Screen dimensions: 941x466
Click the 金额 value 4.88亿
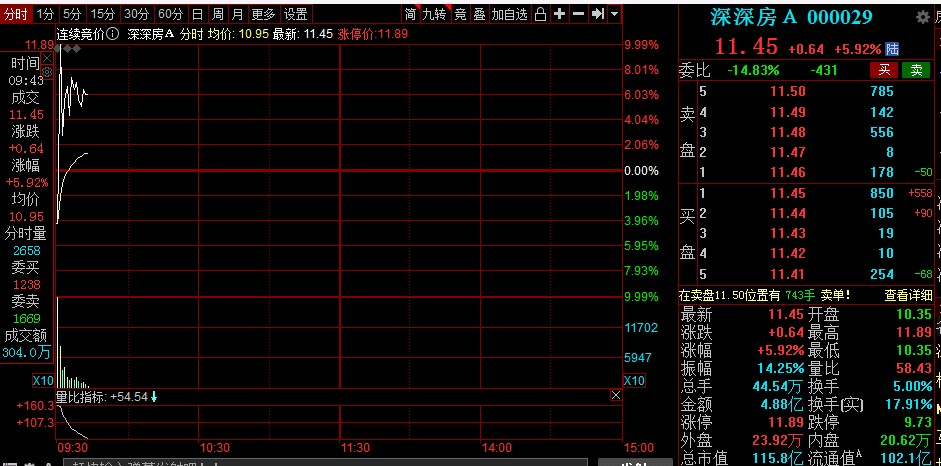[x=782, y=404]
